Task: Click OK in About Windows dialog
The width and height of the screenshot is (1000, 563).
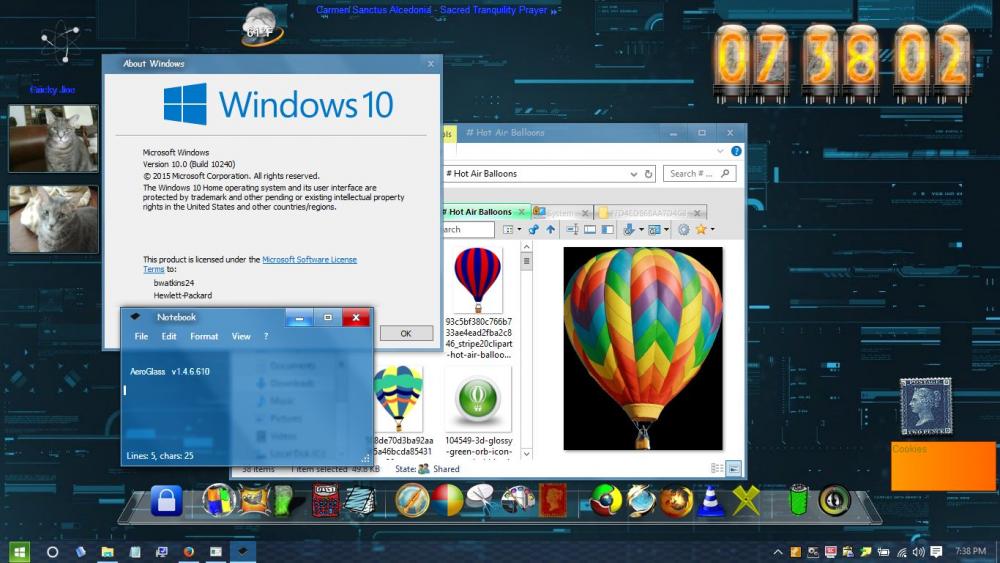Action: [x=405, y=333]
